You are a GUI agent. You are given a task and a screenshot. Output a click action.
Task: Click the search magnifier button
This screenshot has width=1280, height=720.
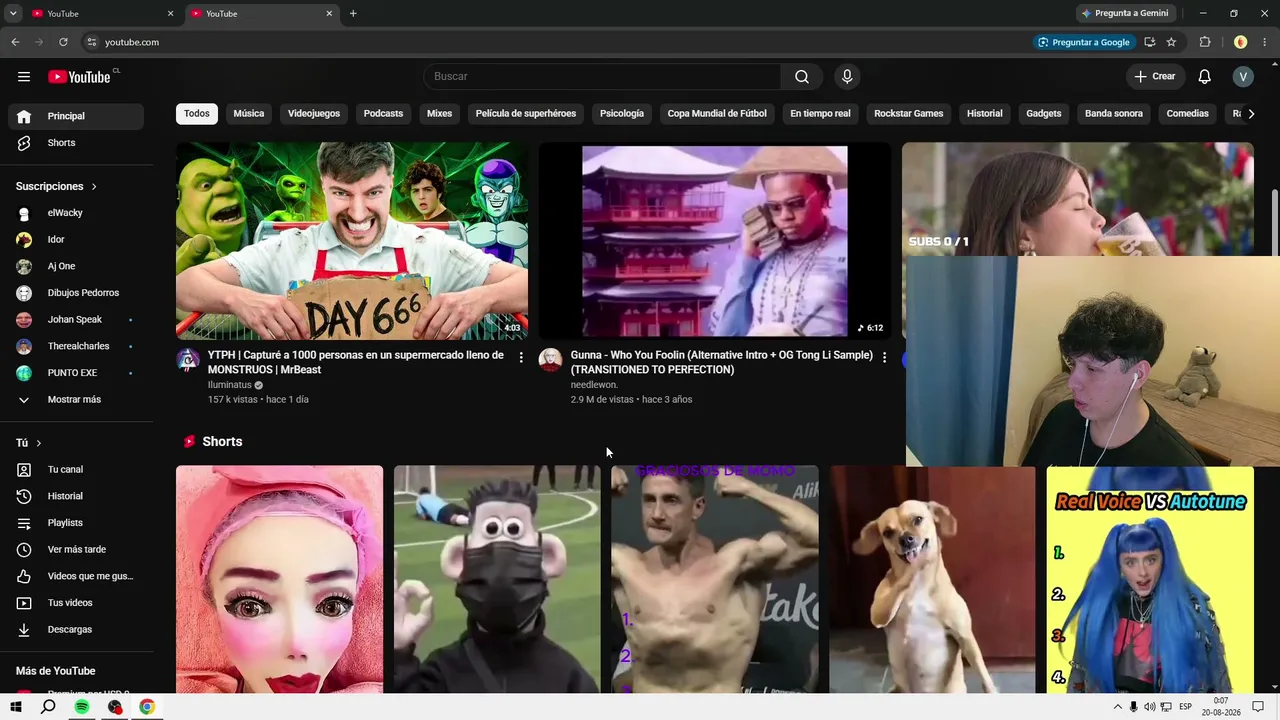(x=802, y=77)
